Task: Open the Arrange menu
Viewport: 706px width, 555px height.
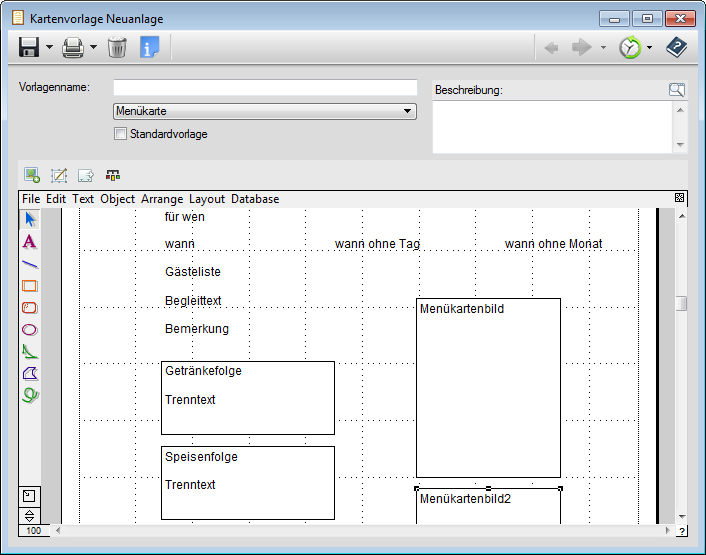Action: (x=162, y=199)
